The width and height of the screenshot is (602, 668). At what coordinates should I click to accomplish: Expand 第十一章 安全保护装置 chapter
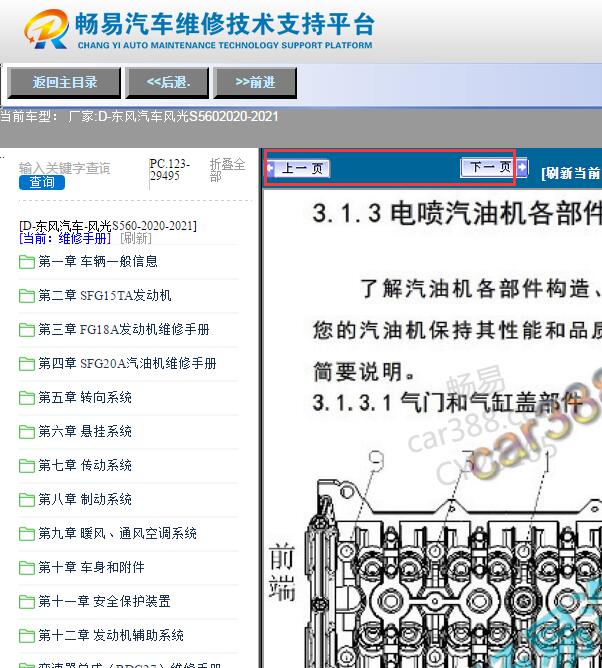click(104, 602)
